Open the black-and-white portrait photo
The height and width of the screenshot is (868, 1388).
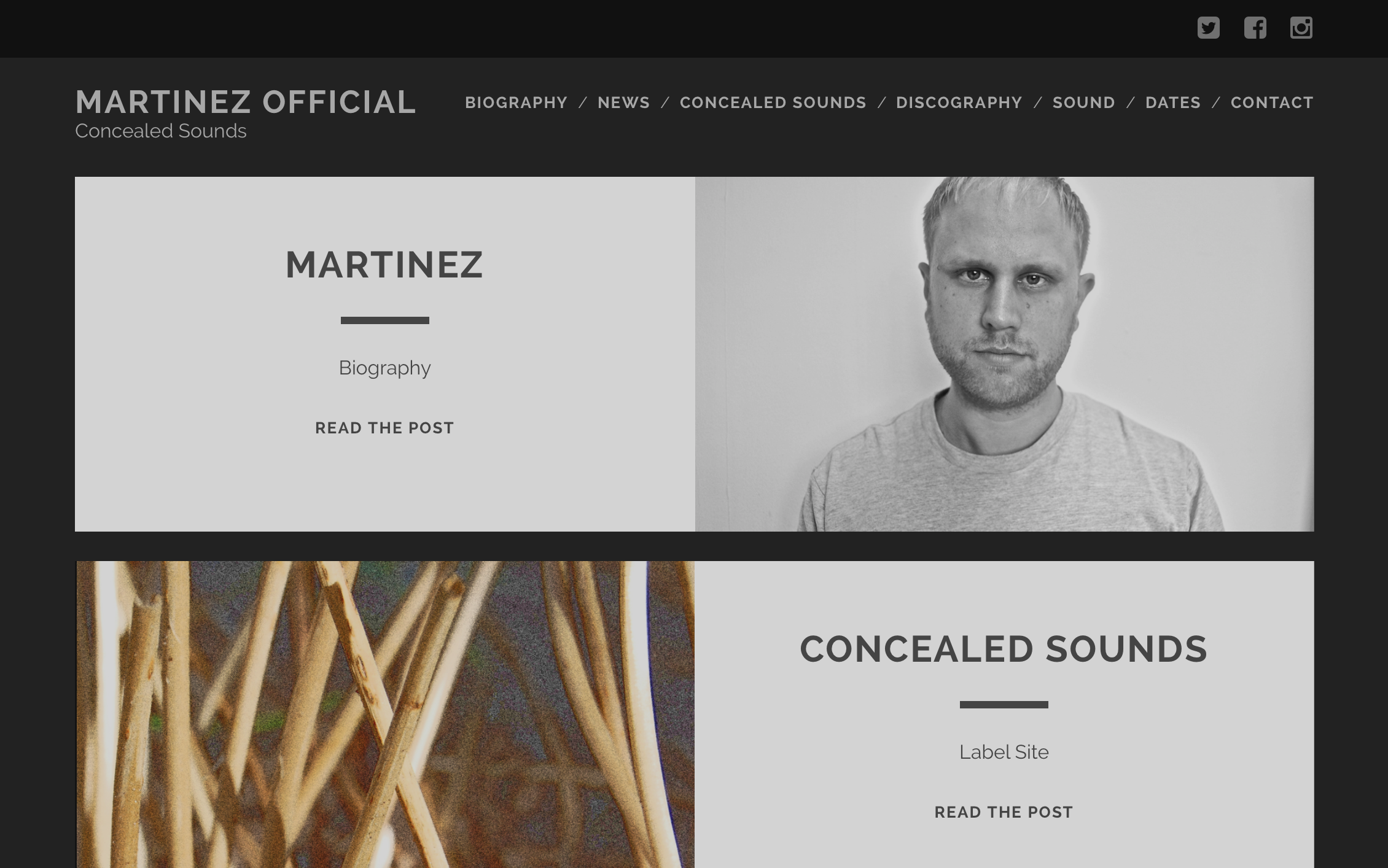point(1004,354)
